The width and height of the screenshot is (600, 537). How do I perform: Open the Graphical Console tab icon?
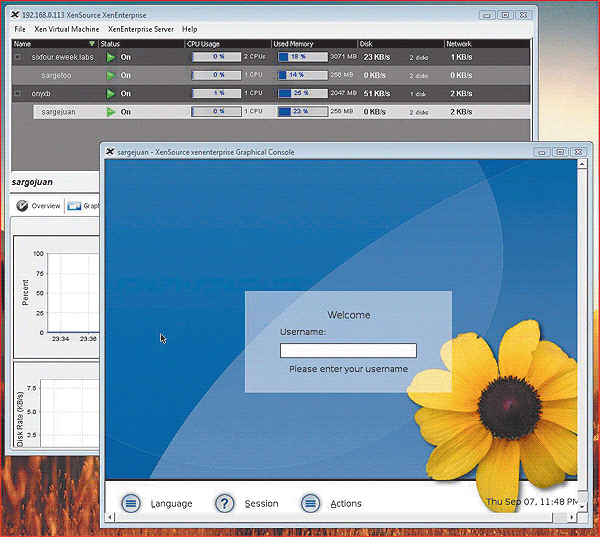pyautogui.click(x=74, y=206)
